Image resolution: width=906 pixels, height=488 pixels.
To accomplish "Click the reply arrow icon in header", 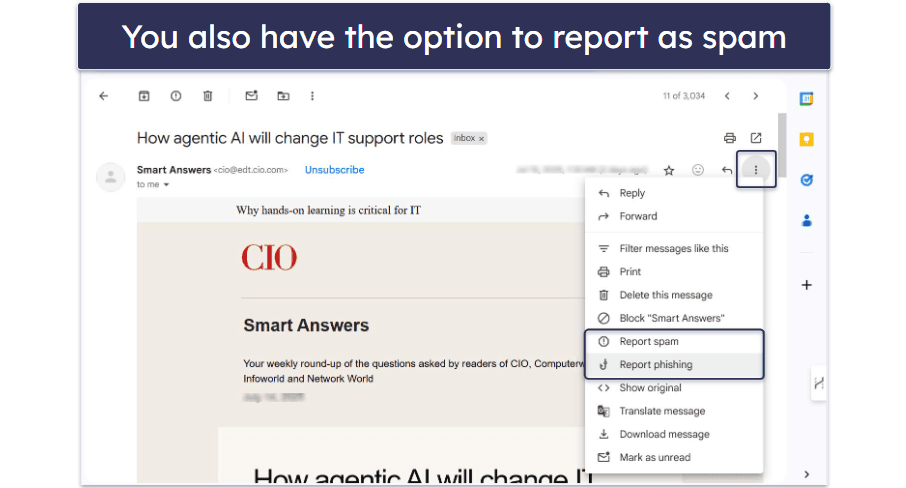I will tap(727, 170).
